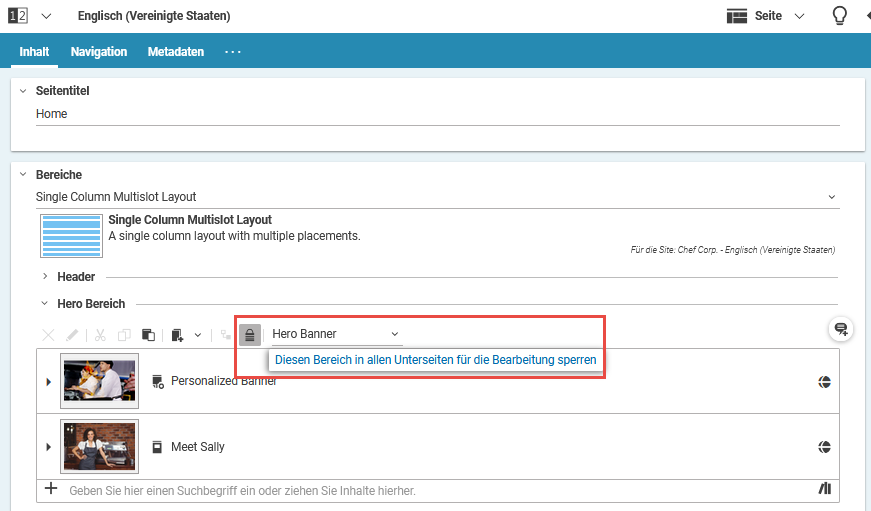Open the library icon beside search field
The height and width of the screenshot is (511, 871).
[x=825, y=489]
